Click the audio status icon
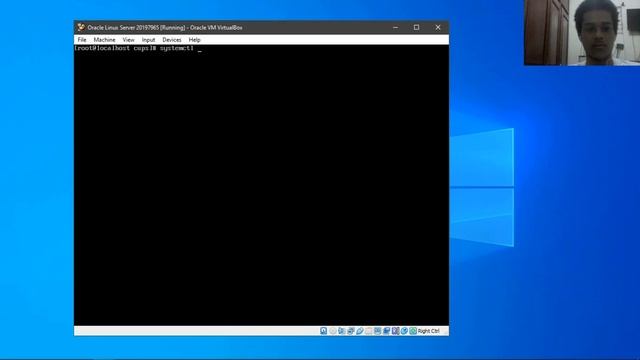The height and width of the screenshot is (360, 640). click(x=342, y=331)
